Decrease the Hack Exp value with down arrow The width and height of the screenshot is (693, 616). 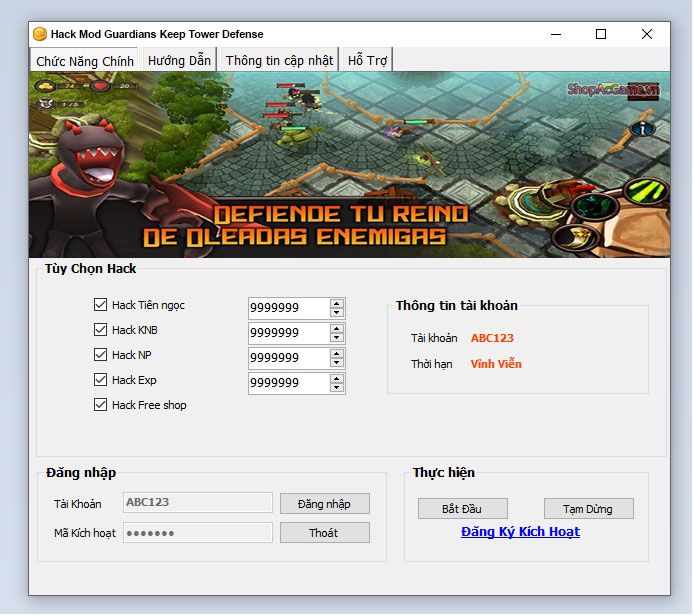[x=337, y=388]
